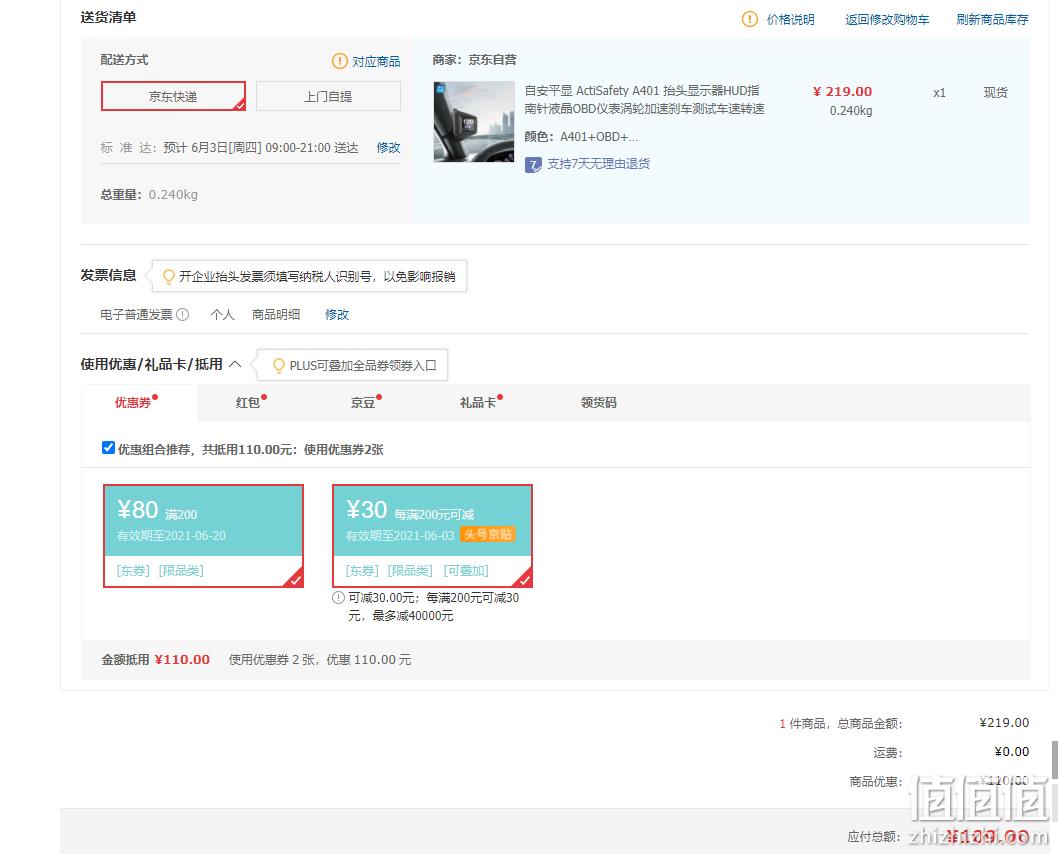Viewport: 1058px width, 854px height.
Task: Click 总重量 0.240kg text
Action: pos(149,195)
